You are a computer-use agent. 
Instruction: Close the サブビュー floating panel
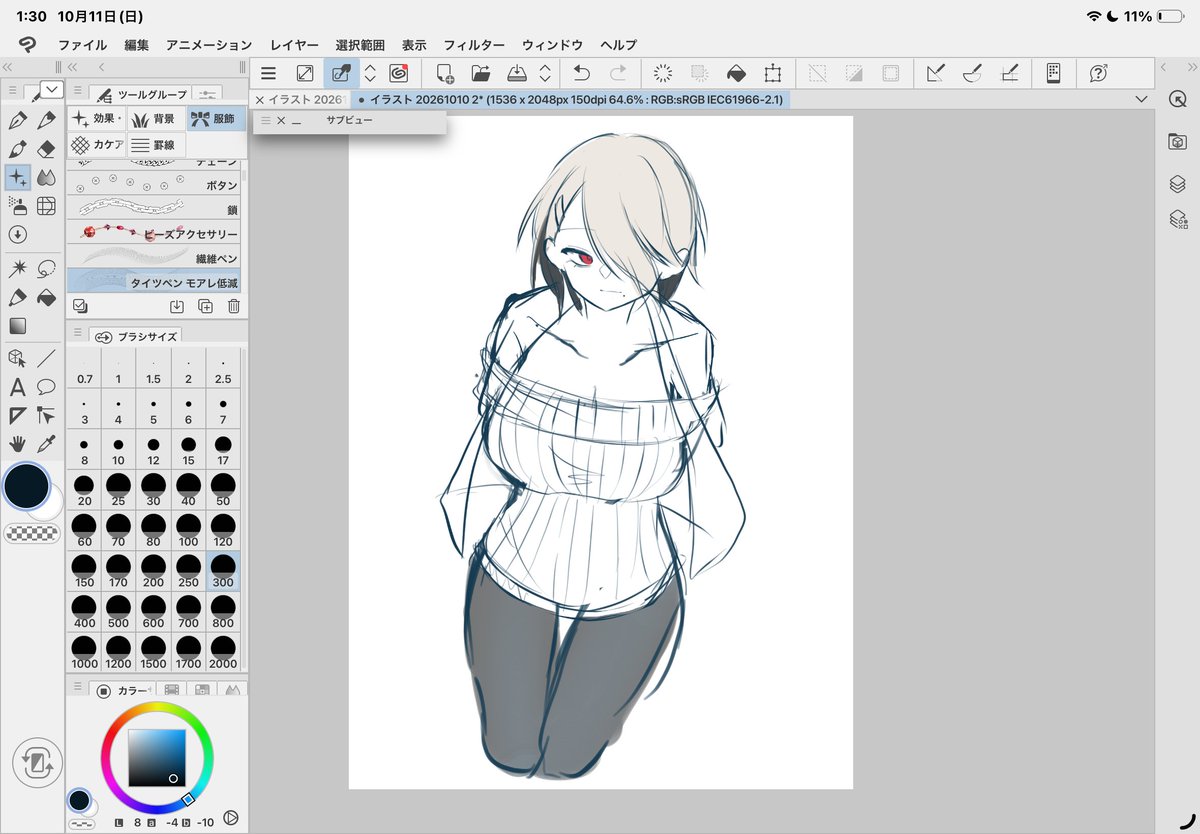[281, 120]
